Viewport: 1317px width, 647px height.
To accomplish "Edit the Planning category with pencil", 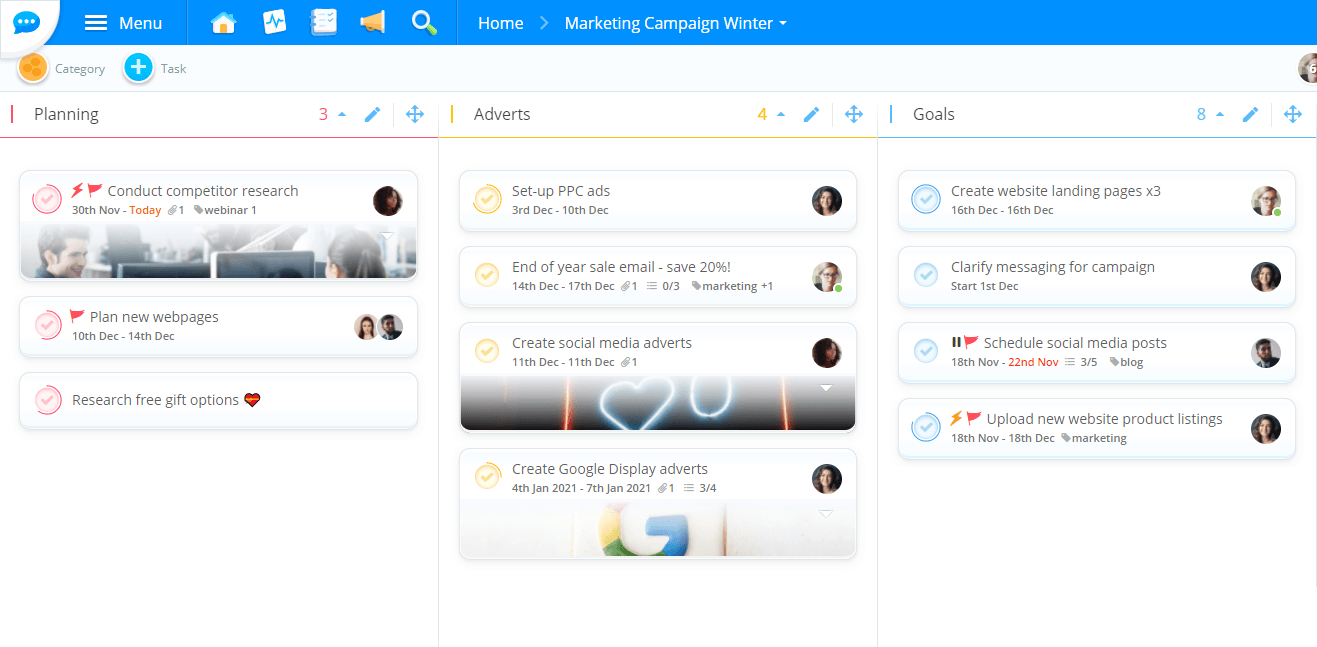I will tap(372, 115).
